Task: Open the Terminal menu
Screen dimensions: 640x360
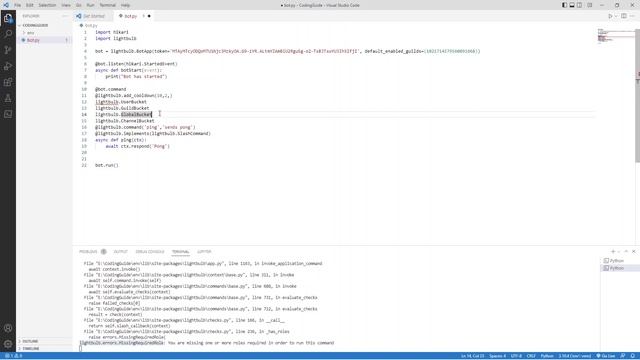Action: 108,5
